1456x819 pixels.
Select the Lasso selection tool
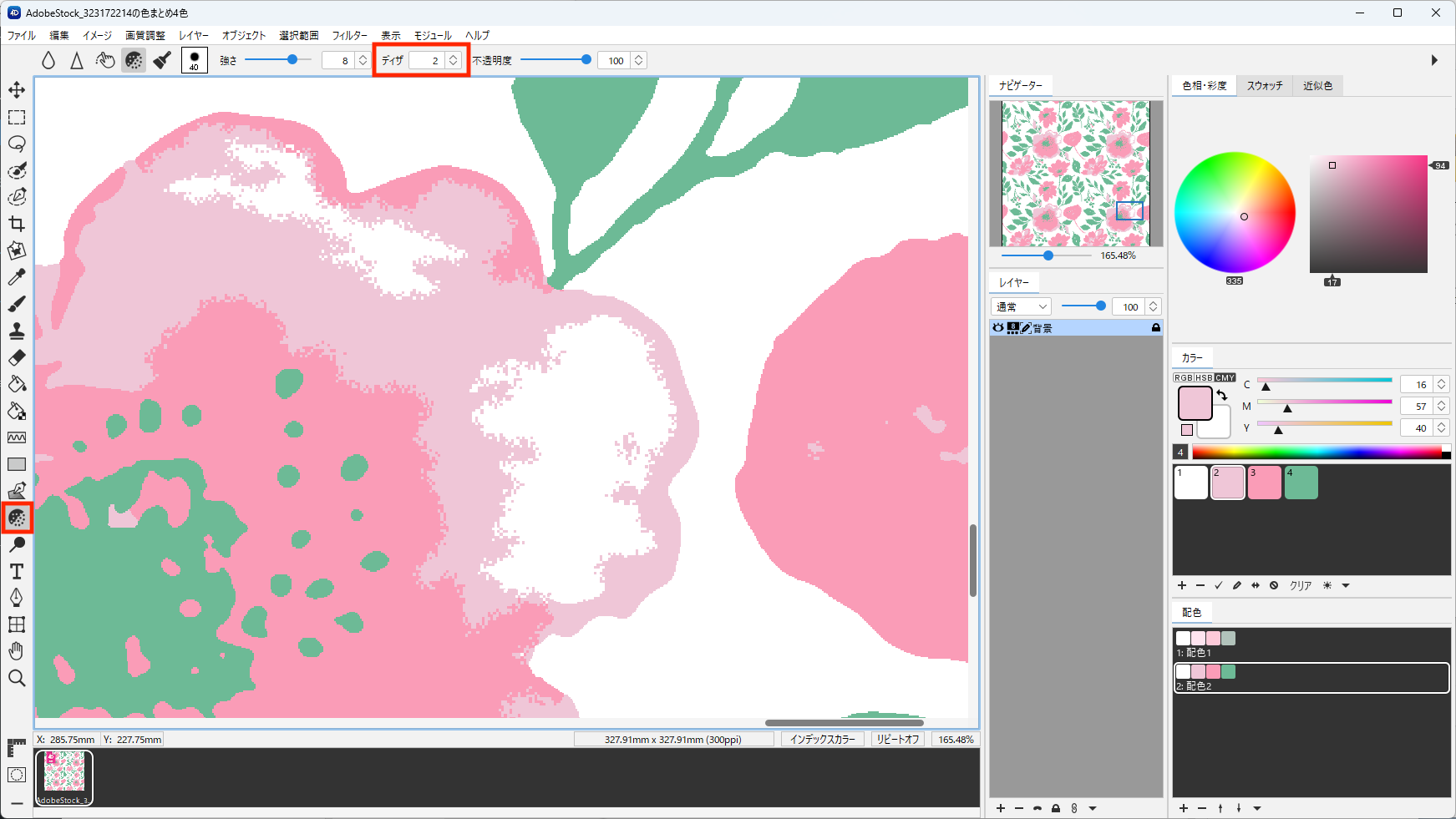[17, 144]
